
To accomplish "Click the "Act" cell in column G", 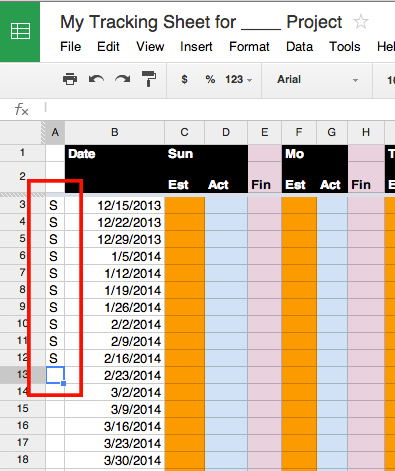I will coord(332,177).
